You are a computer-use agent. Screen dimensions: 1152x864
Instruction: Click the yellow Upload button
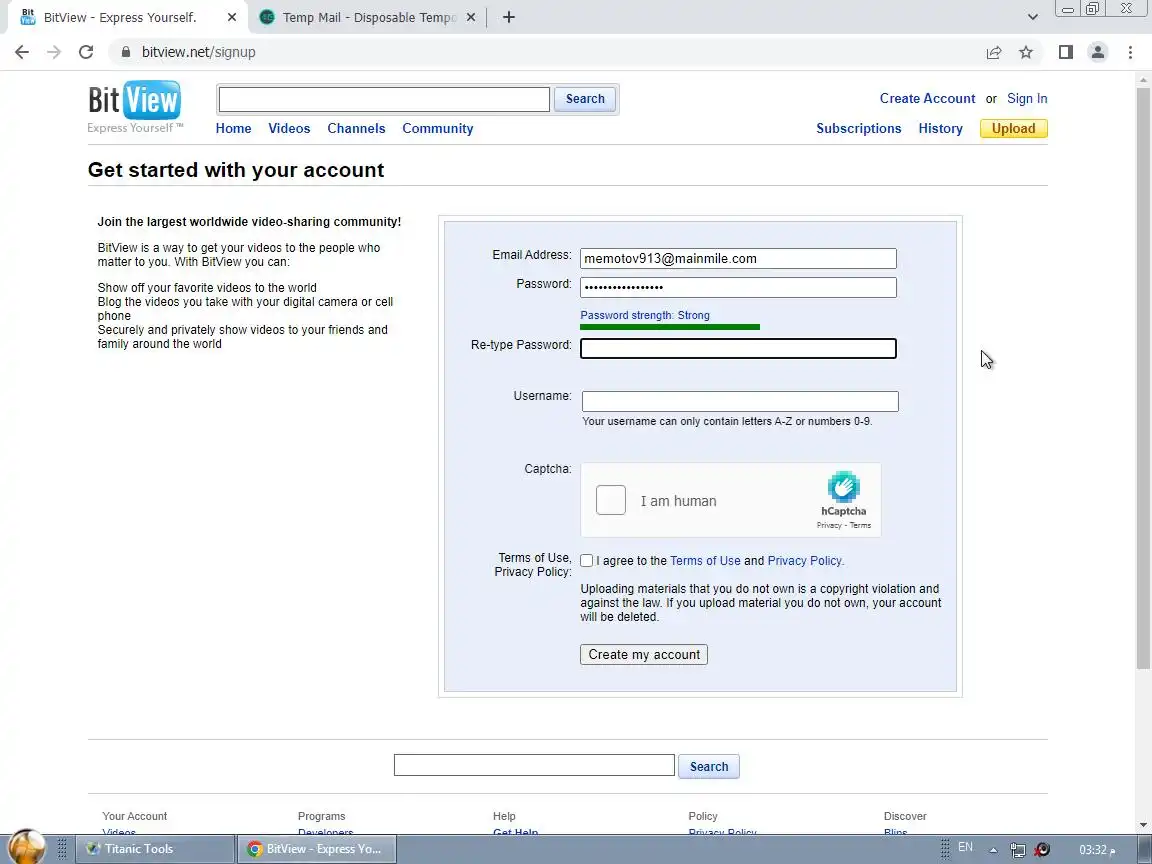tap(1013, 129)
